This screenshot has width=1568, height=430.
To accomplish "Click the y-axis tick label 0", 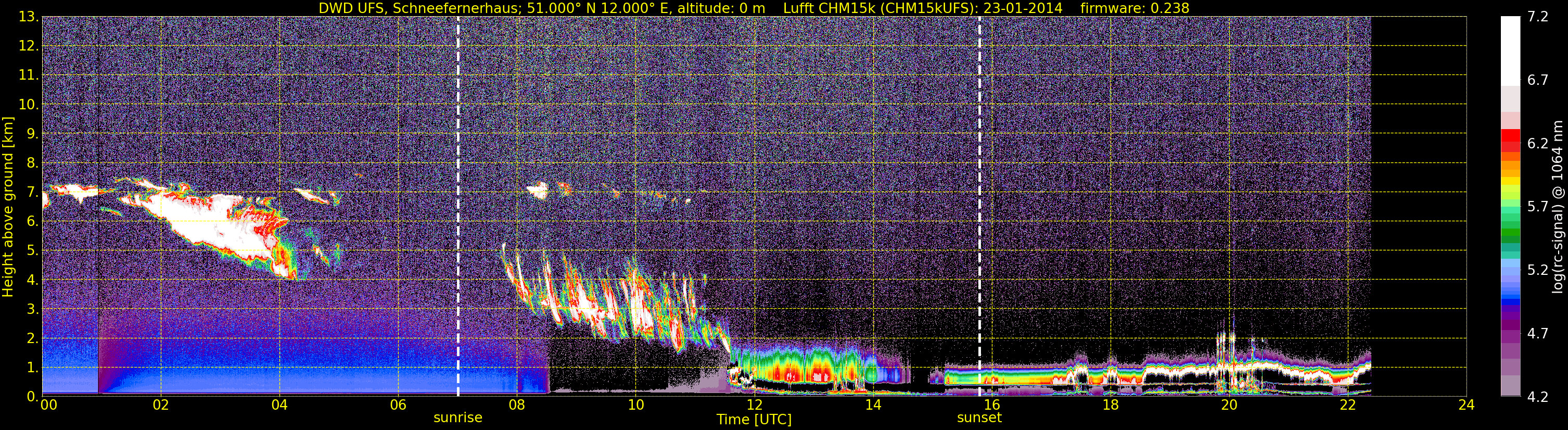I will point(32,397).
